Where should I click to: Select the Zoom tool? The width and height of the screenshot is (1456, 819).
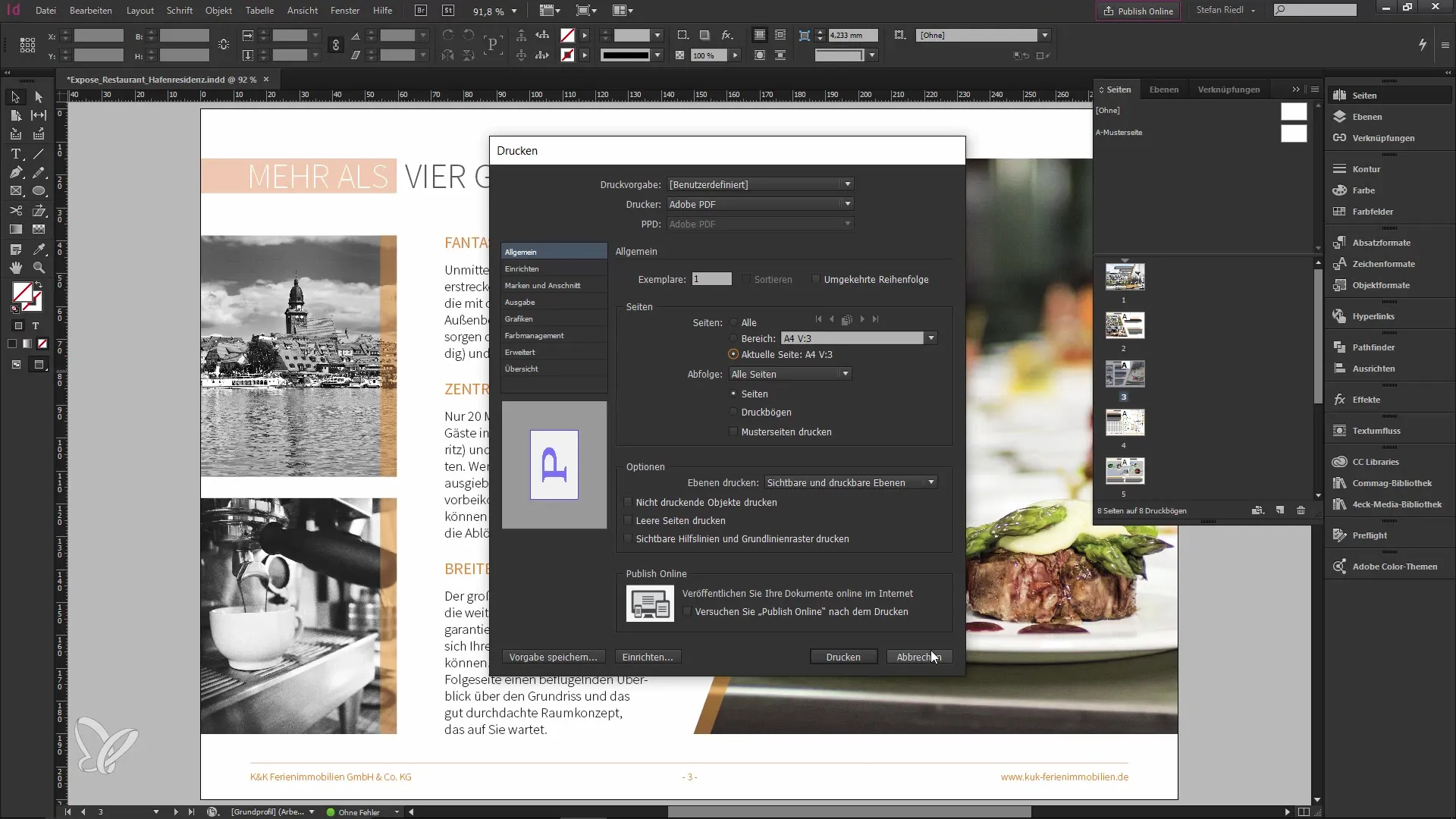[39, 268]
